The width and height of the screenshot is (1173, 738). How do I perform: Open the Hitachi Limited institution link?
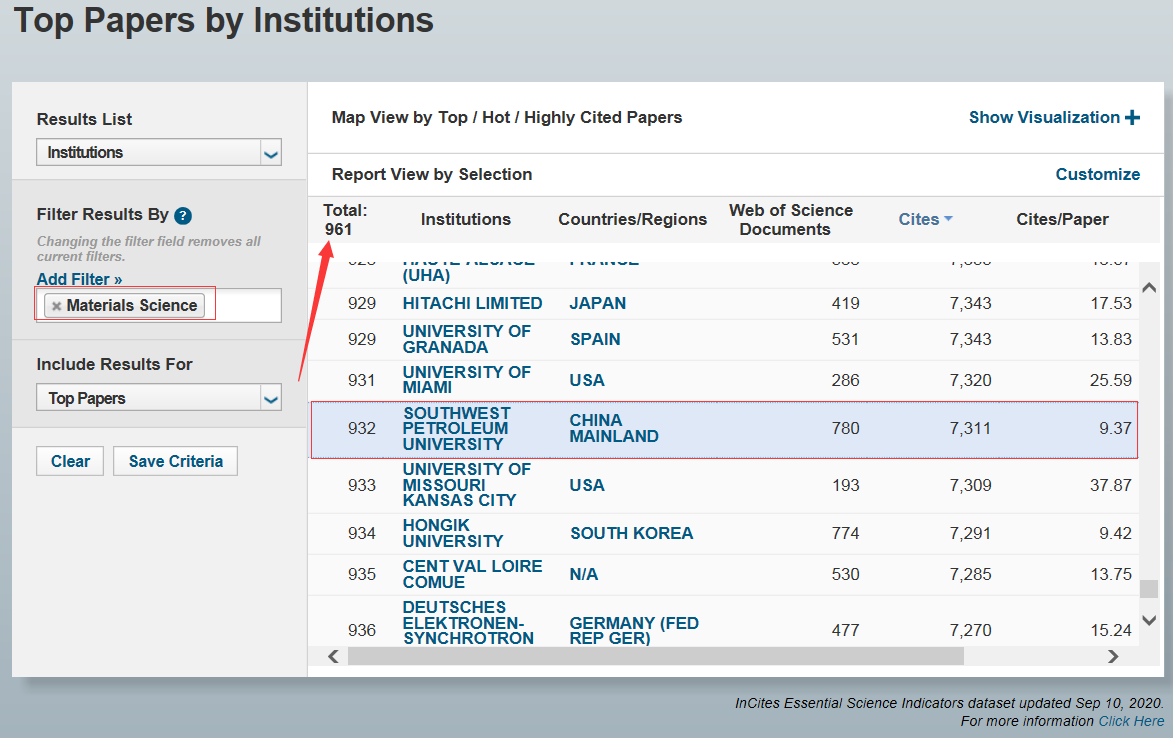[472, 304]
